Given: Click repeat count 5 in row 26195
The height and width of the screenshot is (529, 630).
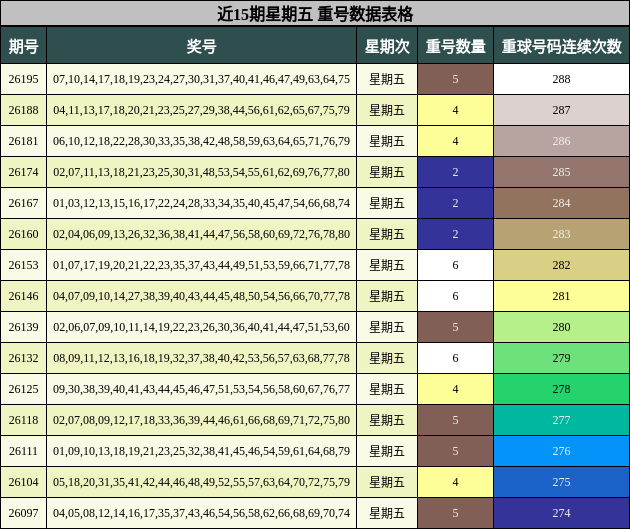Looking at the screenshot, I should pyautogui.click(x=455, y=79).
